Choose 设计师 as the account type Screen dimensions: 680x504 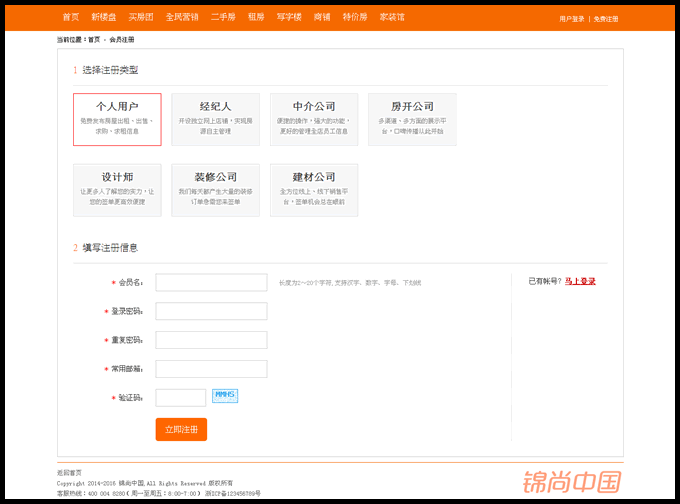coord(117,190)
